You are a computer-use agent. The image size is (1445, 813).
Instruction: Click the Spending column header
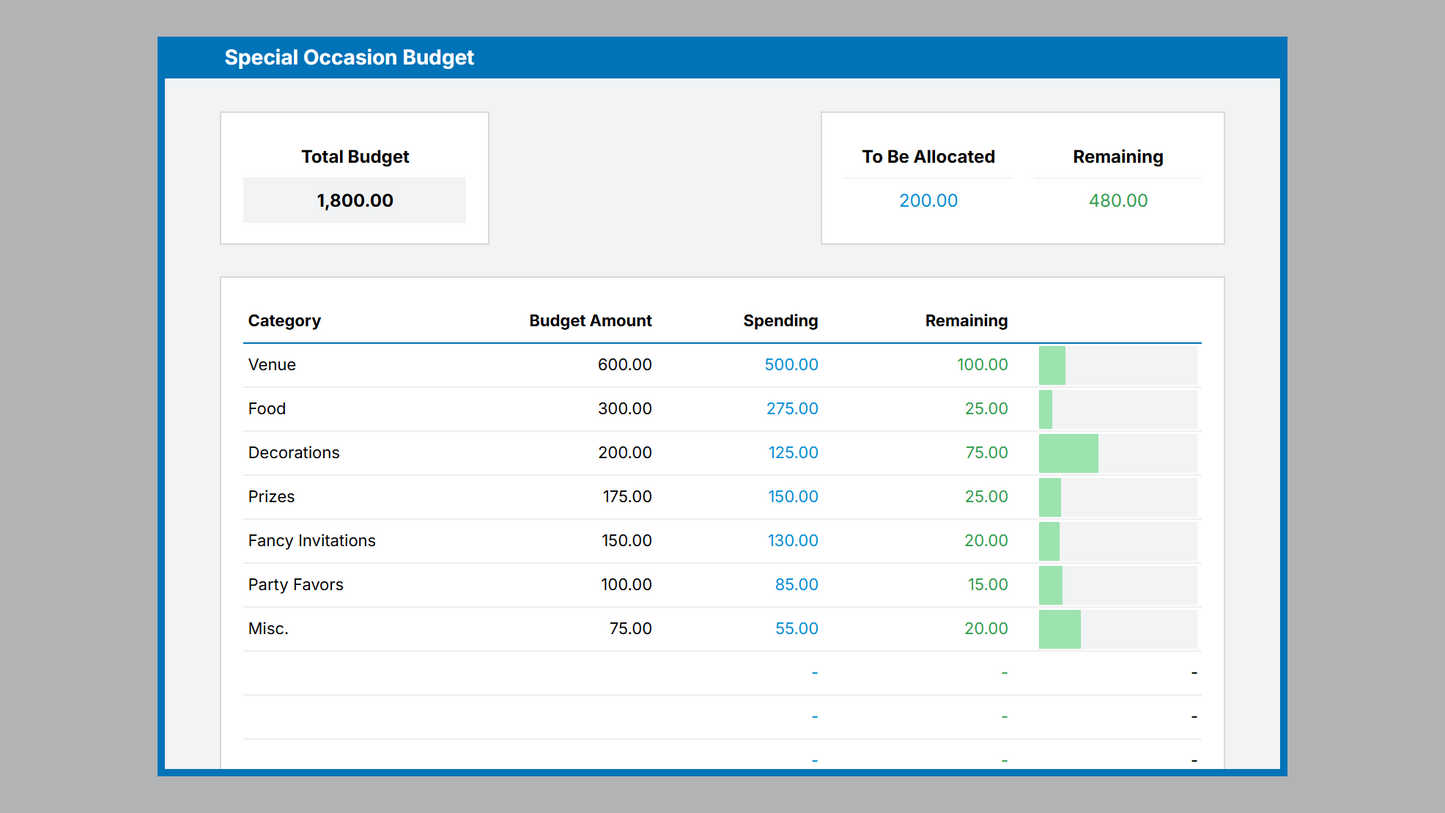780,321
